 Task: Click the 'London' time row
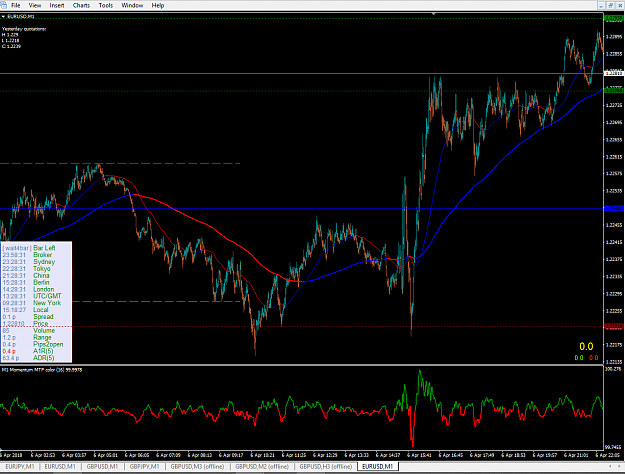(28, 289)
